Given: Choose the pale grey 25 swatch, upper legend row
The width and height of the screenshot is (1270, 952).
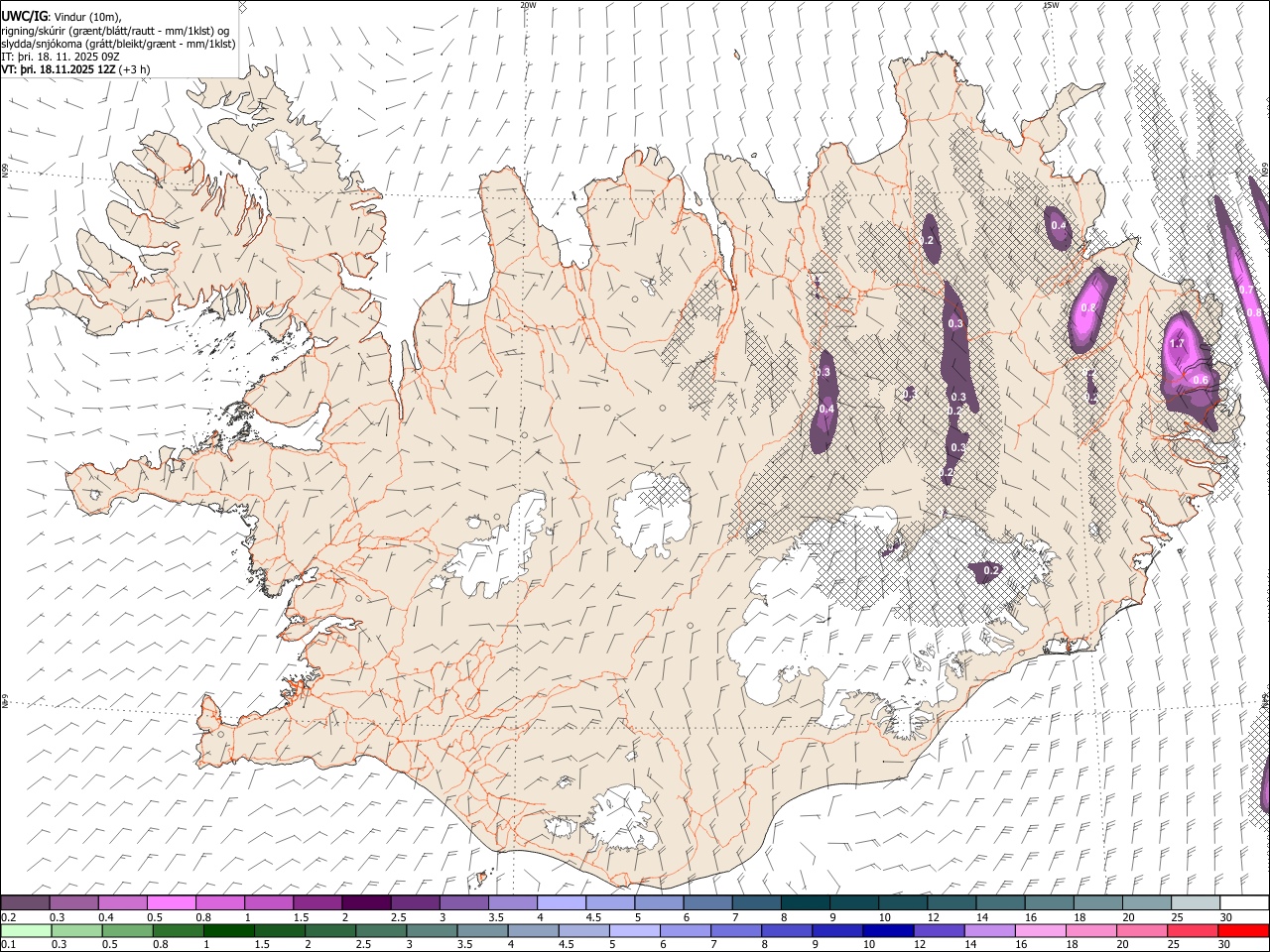Looking at the screenshot, I should [x=1196, y=902].
